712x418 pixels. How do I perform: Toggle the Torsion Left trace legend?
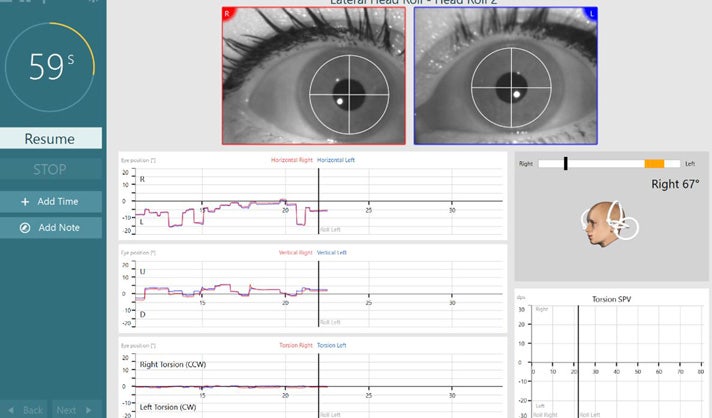point(331,345)
